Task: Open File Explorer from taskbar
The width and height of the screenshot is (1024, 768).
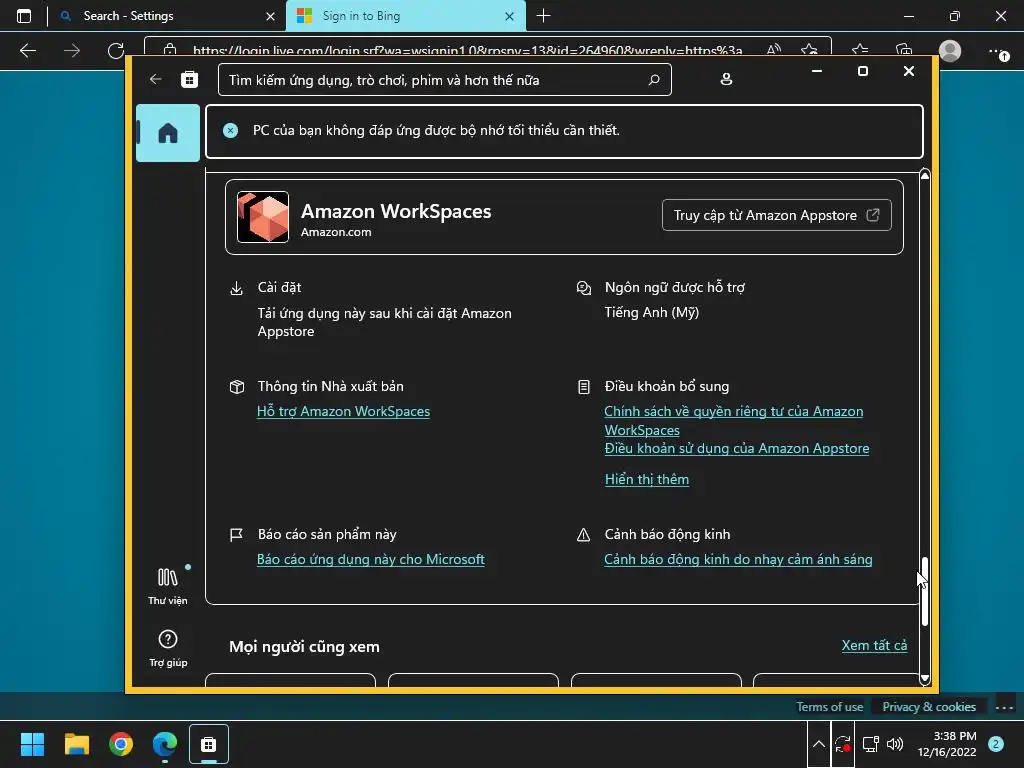Action: click(76, 744)
